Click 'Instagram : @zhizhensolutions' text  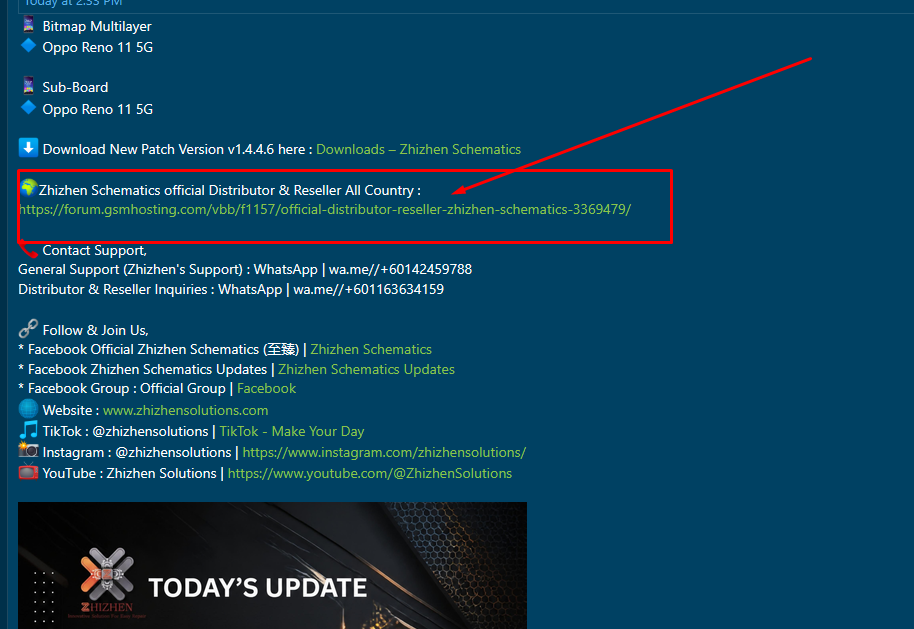137,452
